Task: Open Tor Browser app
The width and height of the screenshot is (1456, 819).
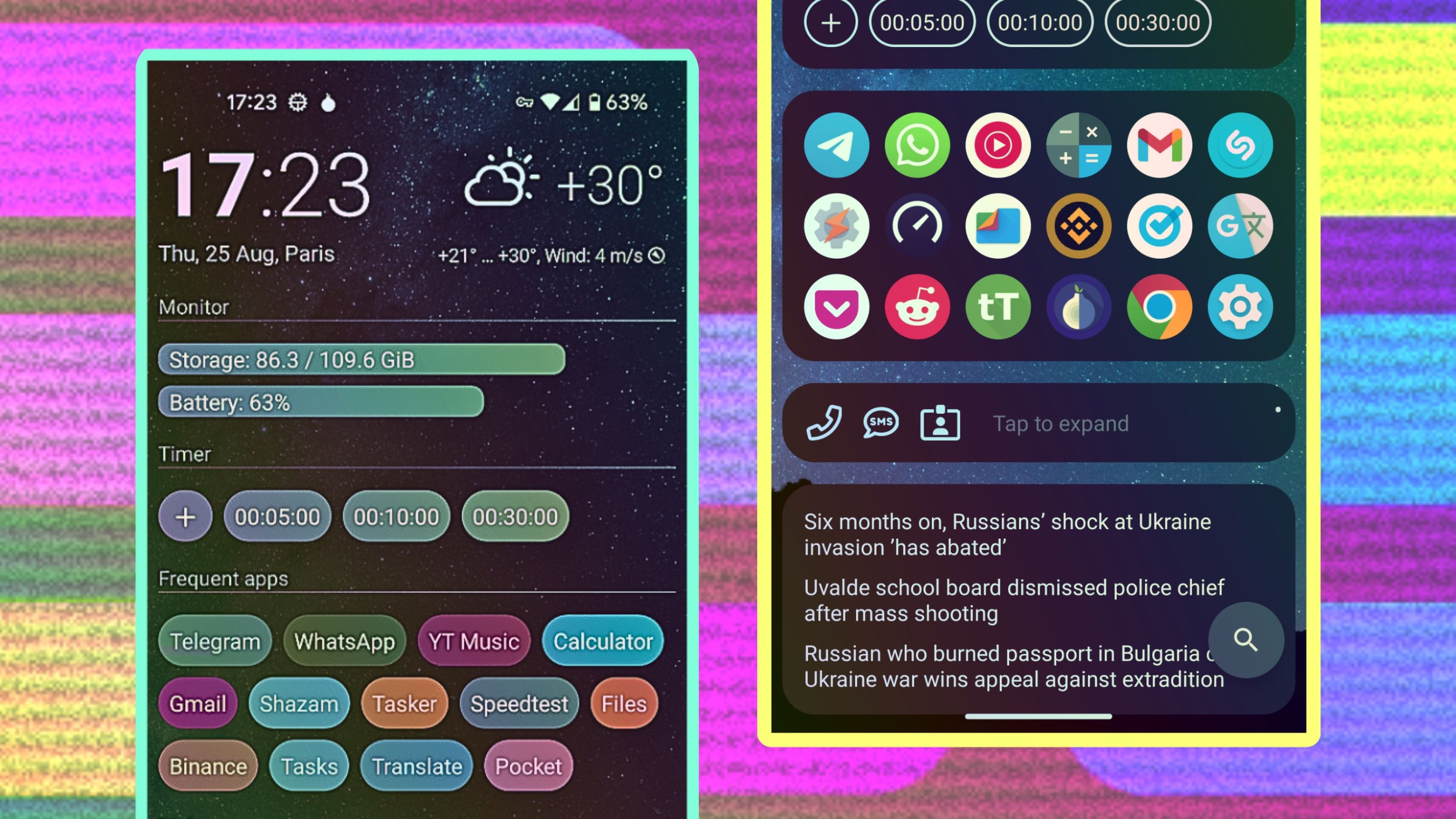Action: 1078,308
